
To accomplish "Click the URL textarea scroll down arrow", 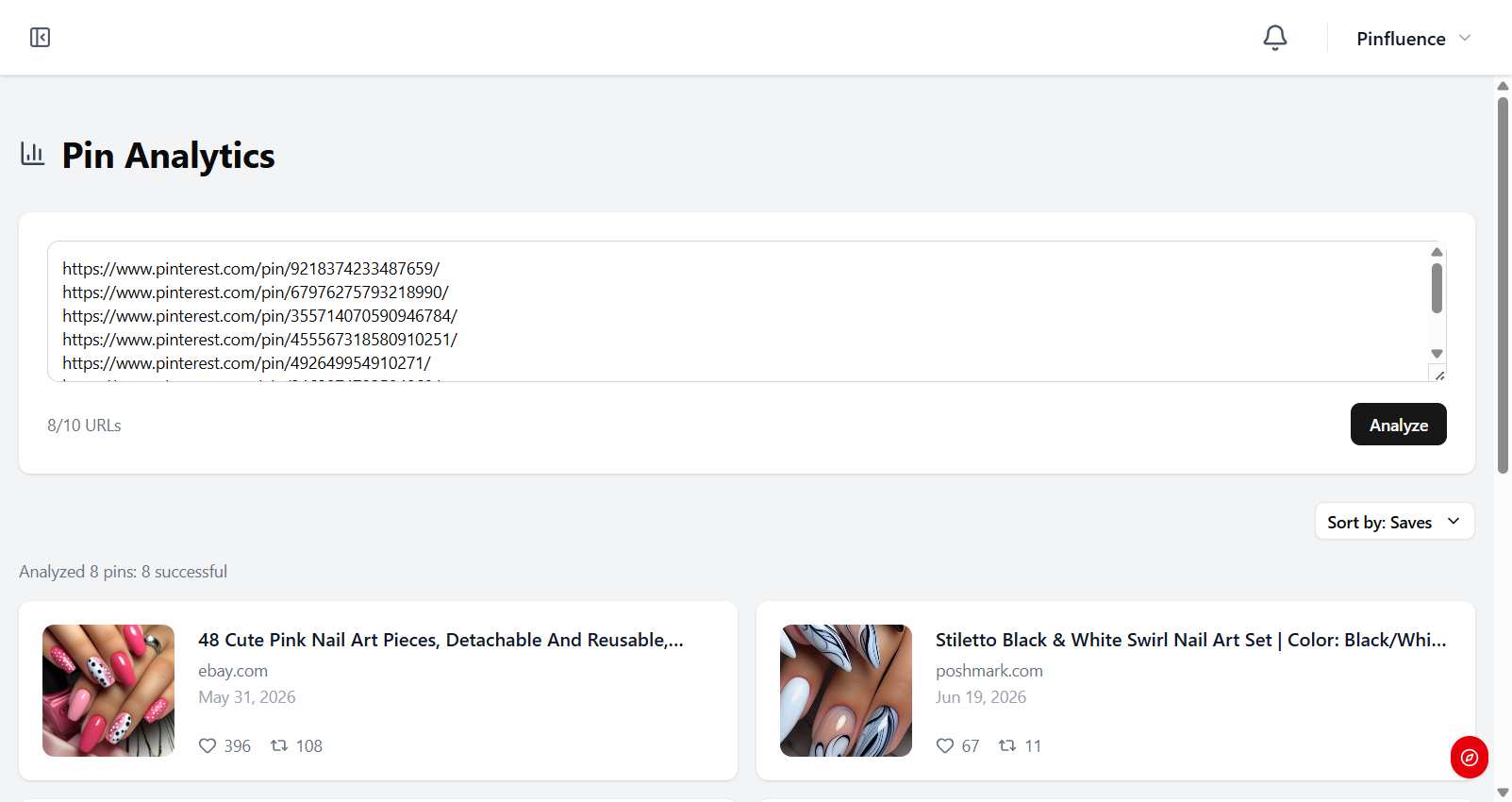I will [1437, 354].
